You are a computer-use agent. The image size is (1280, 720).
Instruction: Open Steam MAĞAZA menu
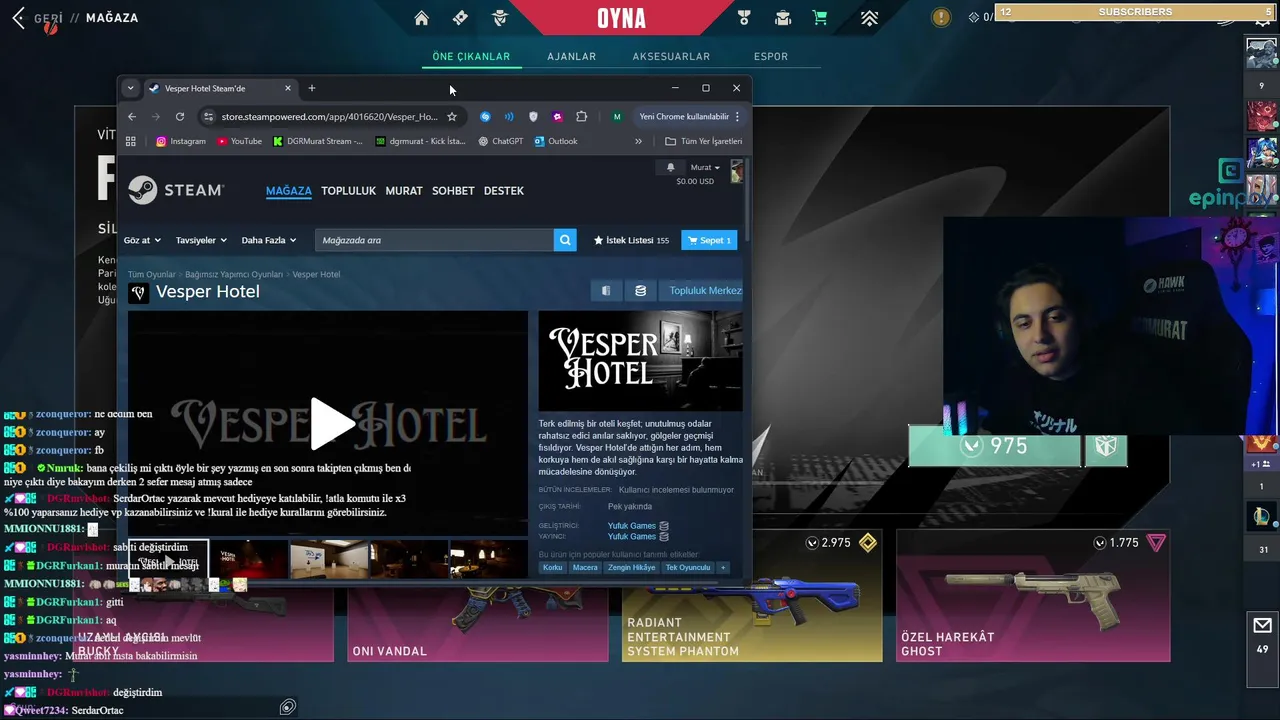tap(289, 191)
